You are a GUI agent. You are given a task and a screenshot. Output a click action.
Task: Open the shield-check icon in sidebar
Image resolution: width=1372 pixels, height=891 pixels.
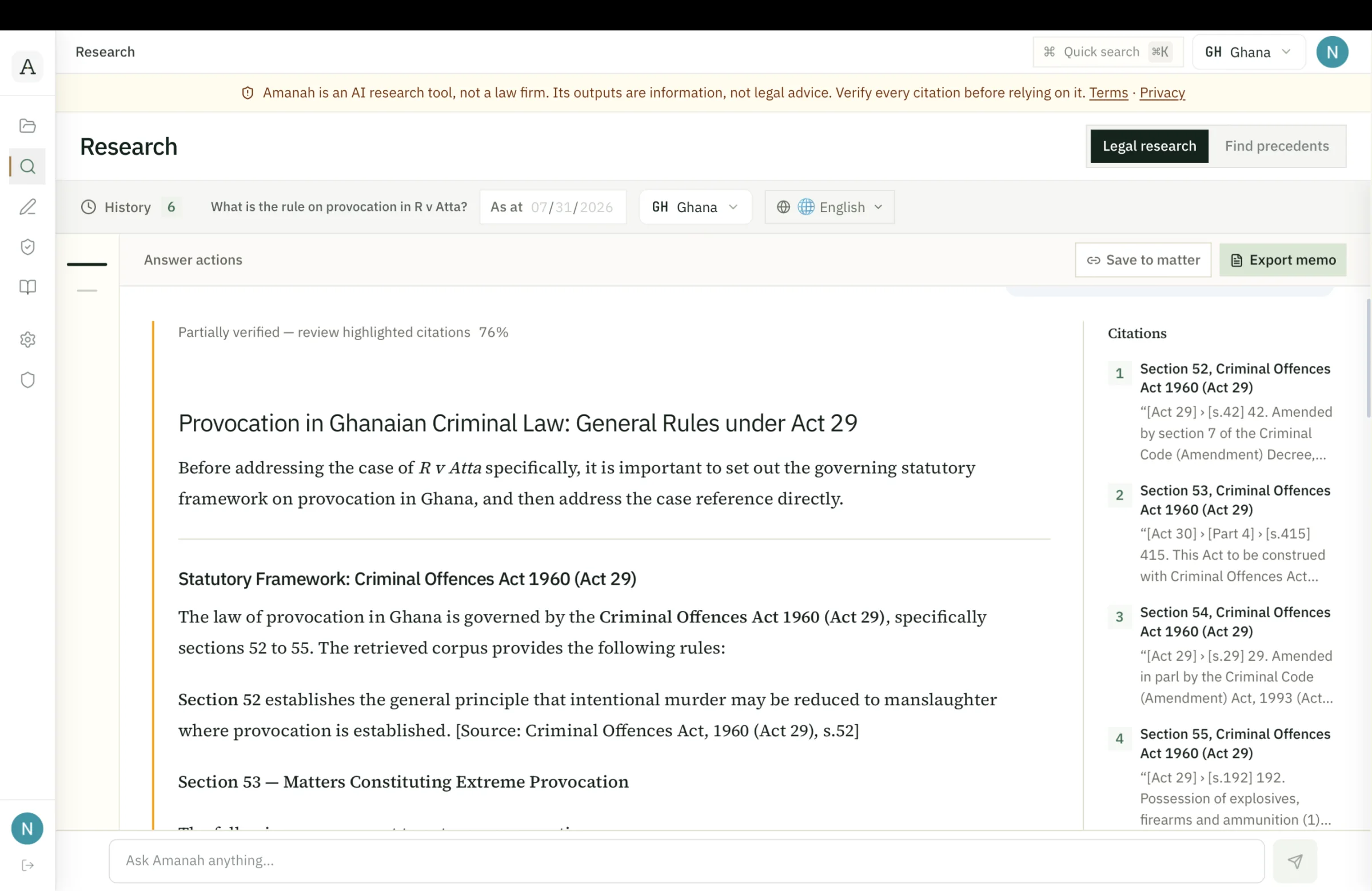tap(27, 247)
